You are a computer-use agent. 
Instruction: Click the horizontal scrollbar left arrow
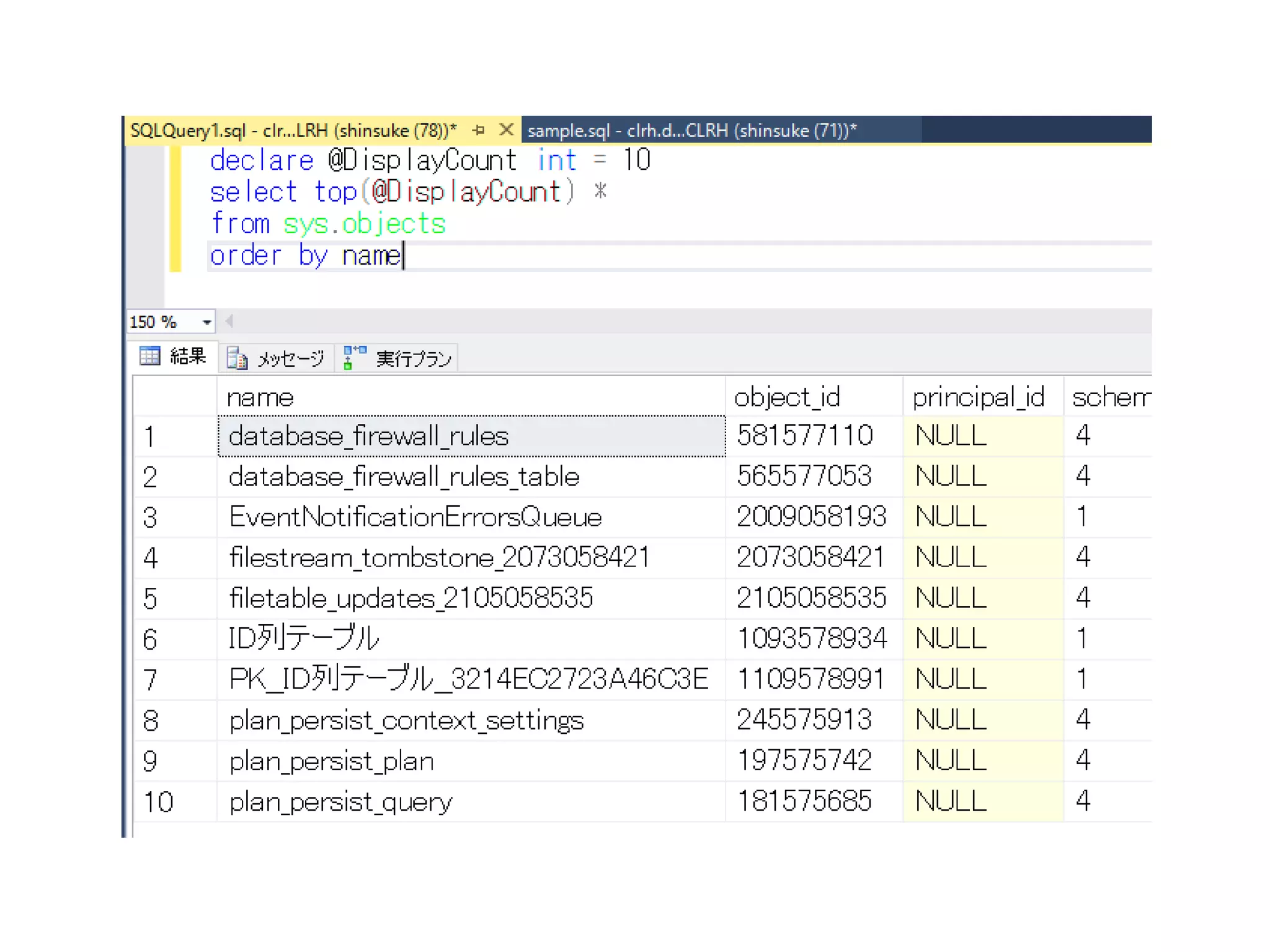[x=229, y=321]
